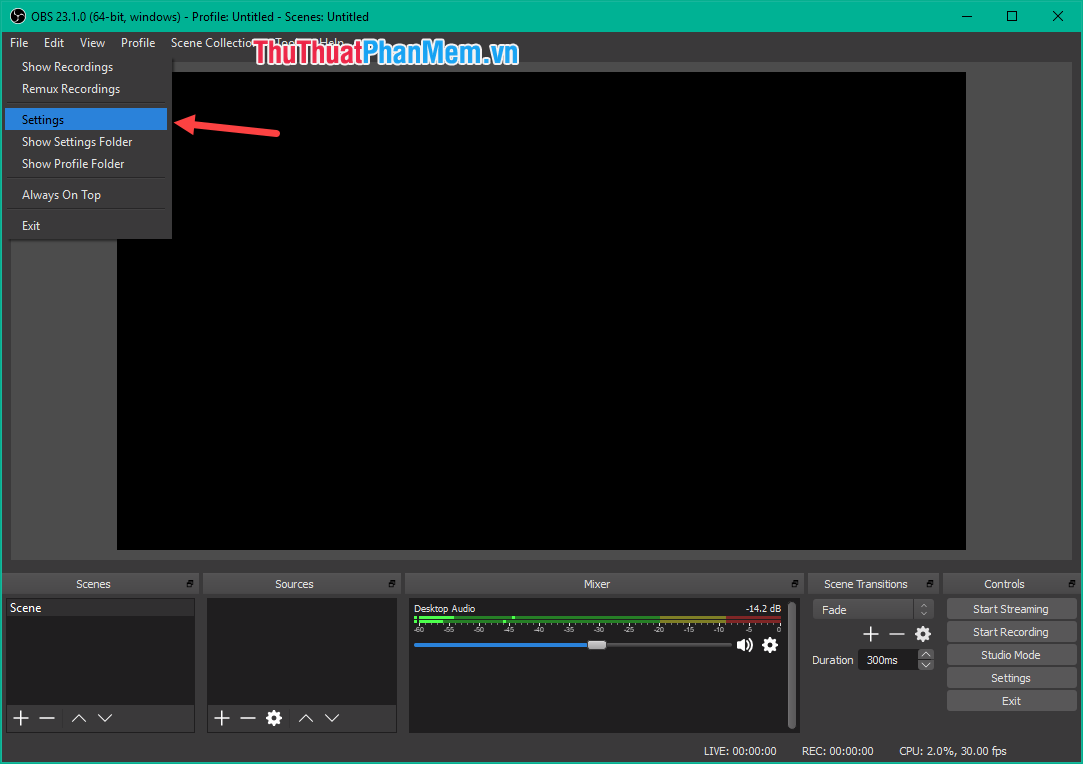Increase Duration with the up stepper arrow
This screenshot has height=764, width=1083.
pos(925,654)
